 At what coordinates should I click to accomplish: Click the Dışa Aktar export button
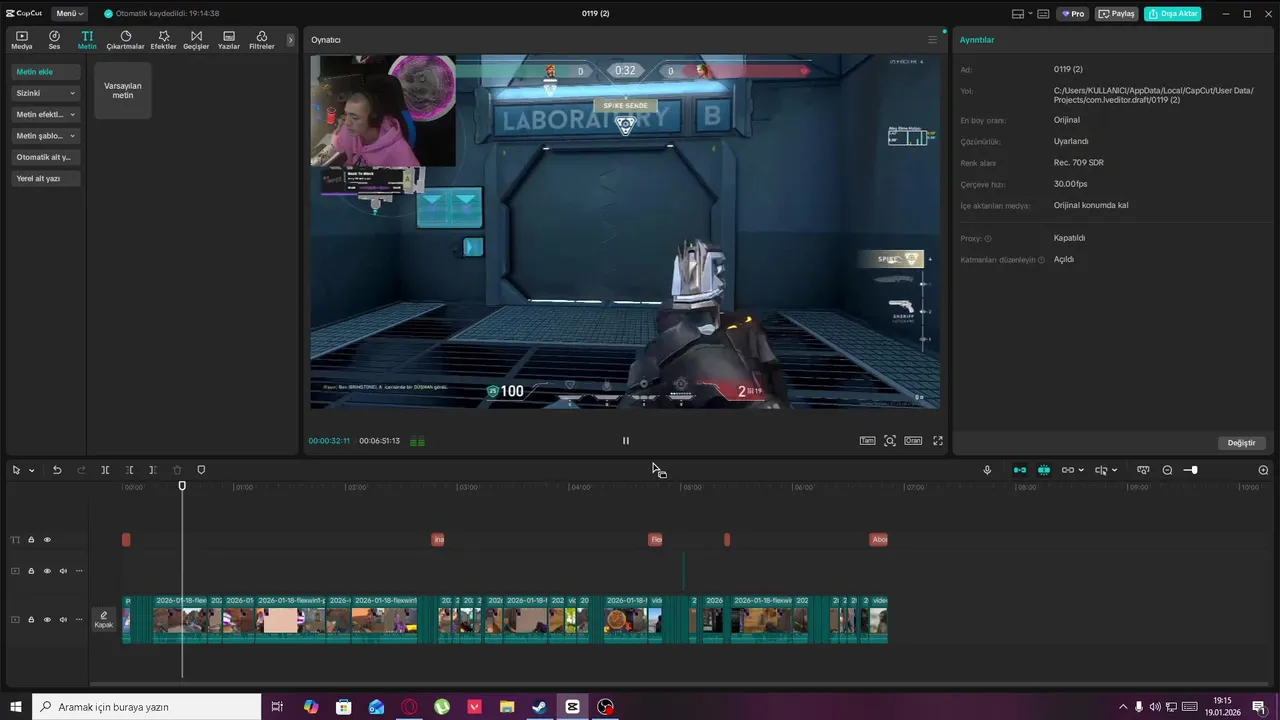[1173, 14]
